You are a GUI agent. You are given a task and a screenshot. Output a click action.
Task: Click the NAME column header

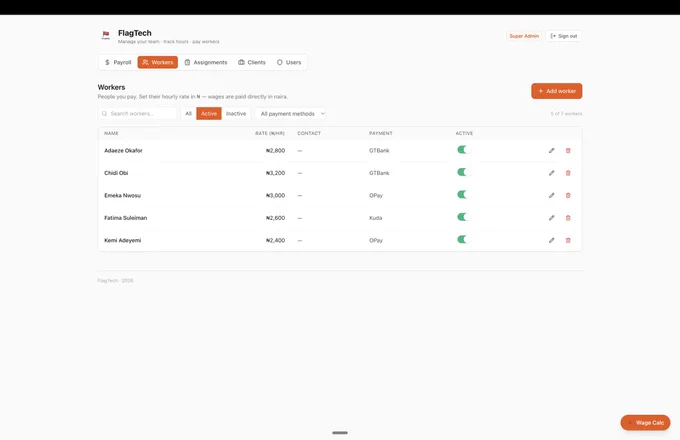(111, 134)
